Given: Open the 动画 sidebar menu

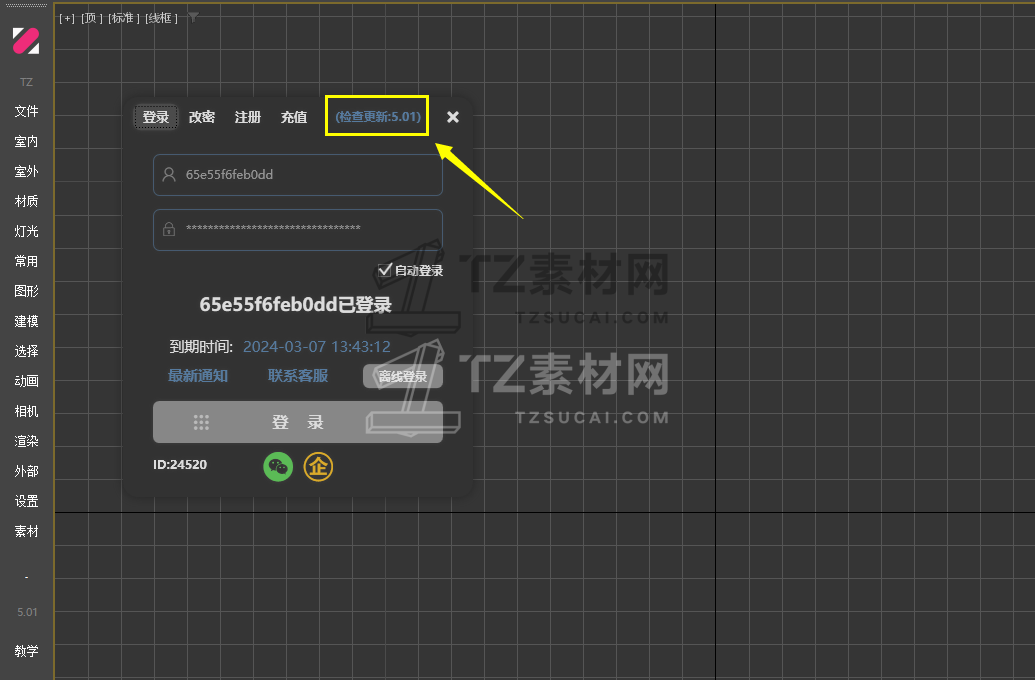Looking at the screenshot, I should [26, 381].
